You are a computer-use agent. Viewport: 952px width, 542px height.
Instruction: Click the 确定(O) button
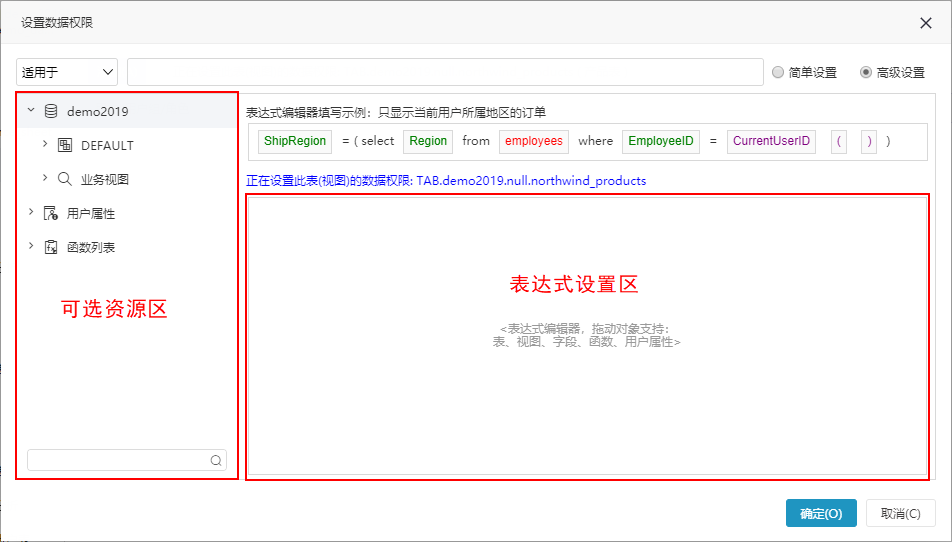pos(821,513)
